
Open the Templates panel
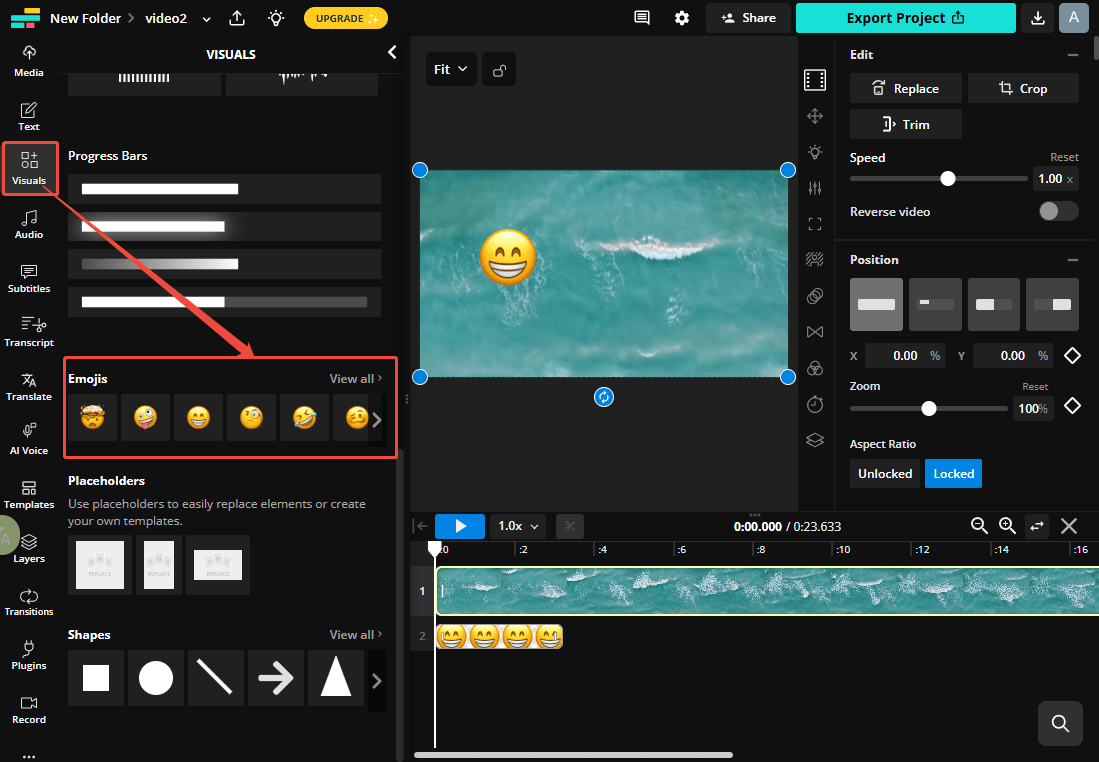(x=28, y=494)
